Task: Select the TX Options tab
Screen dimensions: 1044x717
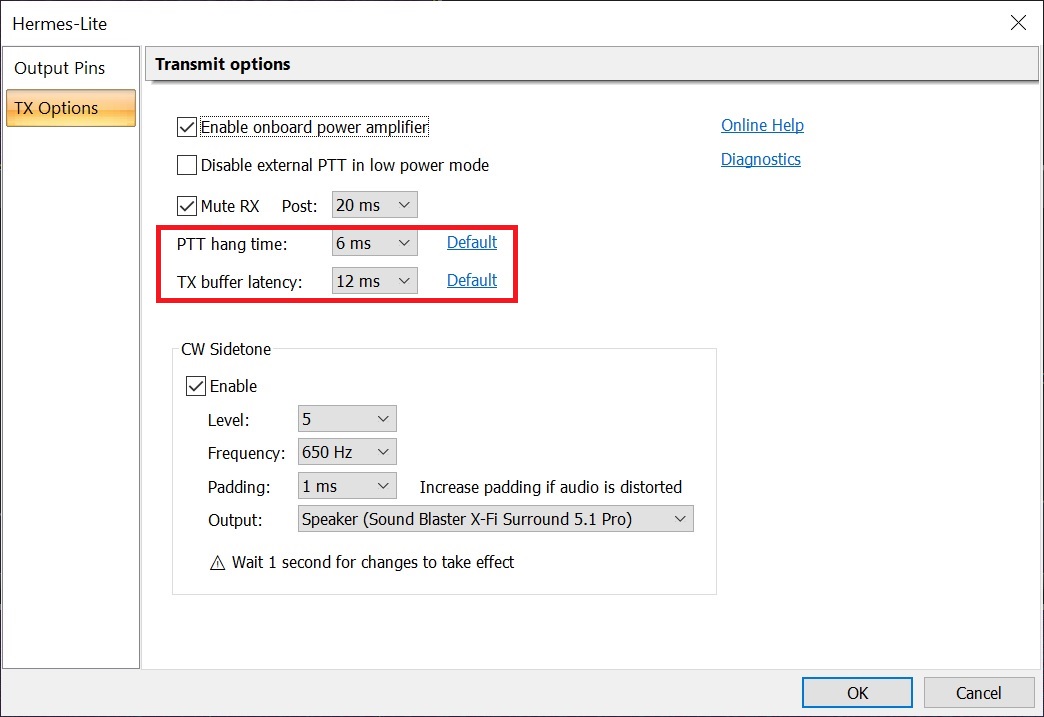Action: tap(70, 108)
